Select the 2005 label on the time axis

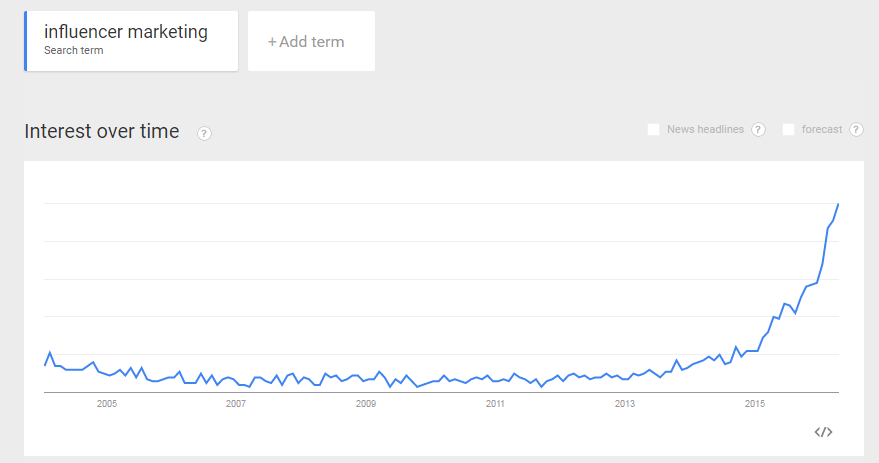click(107, 404)
